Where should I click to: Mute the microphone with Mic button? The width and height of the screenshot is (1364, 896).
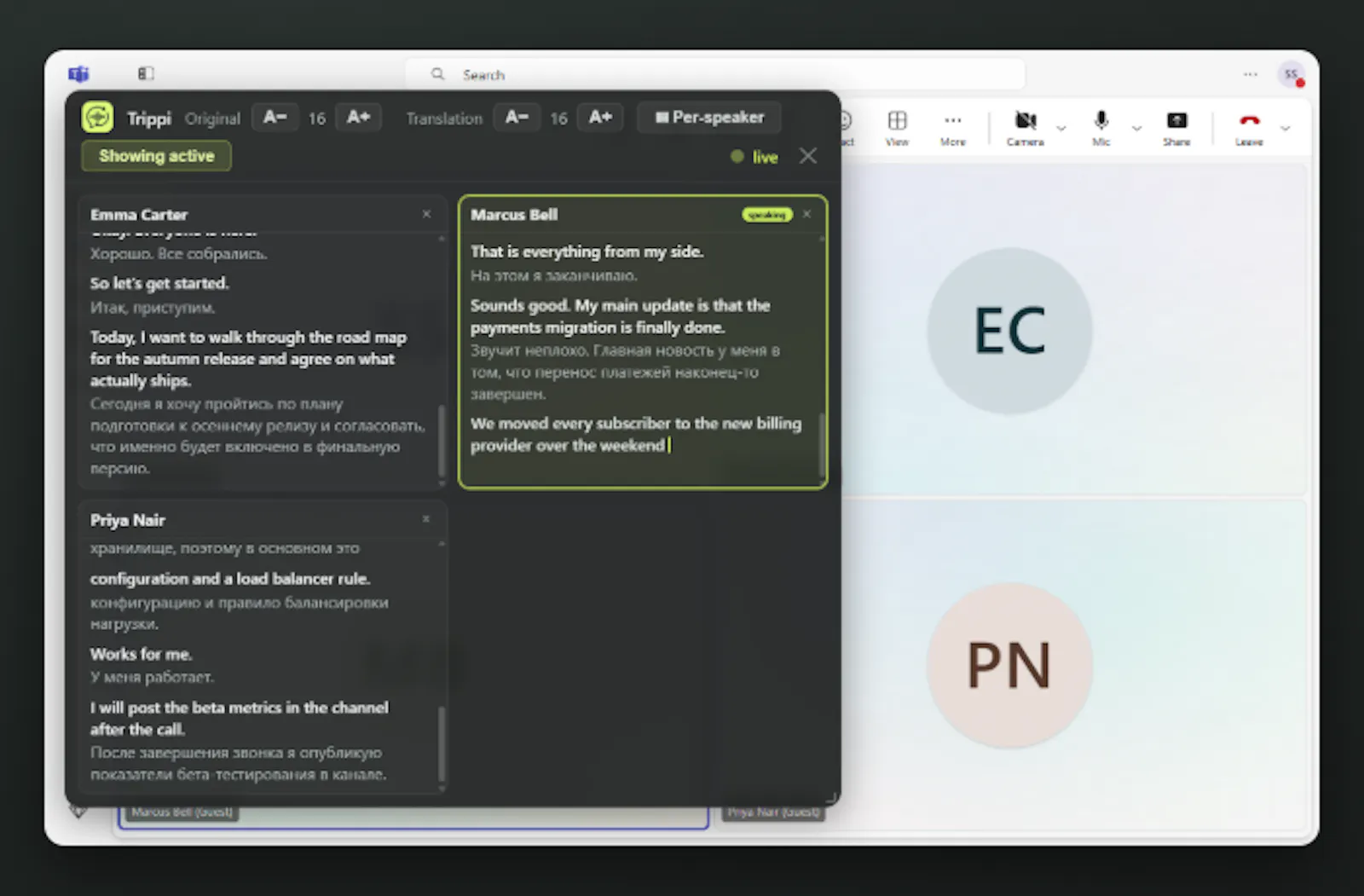(x=1101, y=128)
